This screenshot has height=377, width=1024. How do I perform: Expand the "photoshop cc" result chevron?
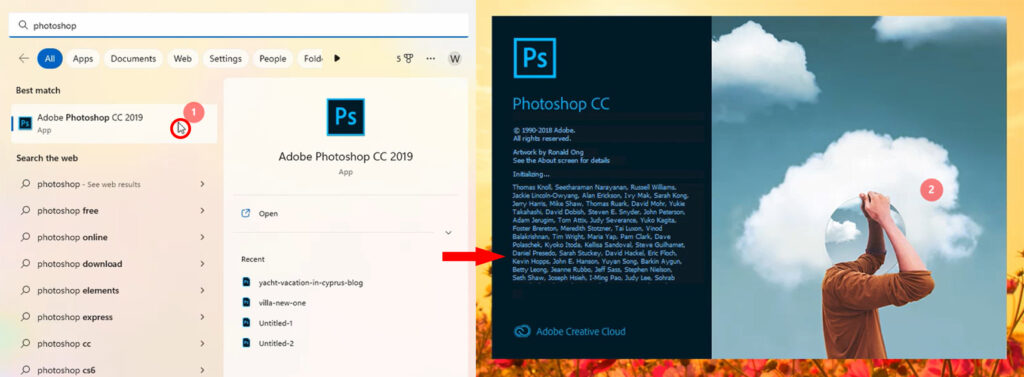click(202, 344)
